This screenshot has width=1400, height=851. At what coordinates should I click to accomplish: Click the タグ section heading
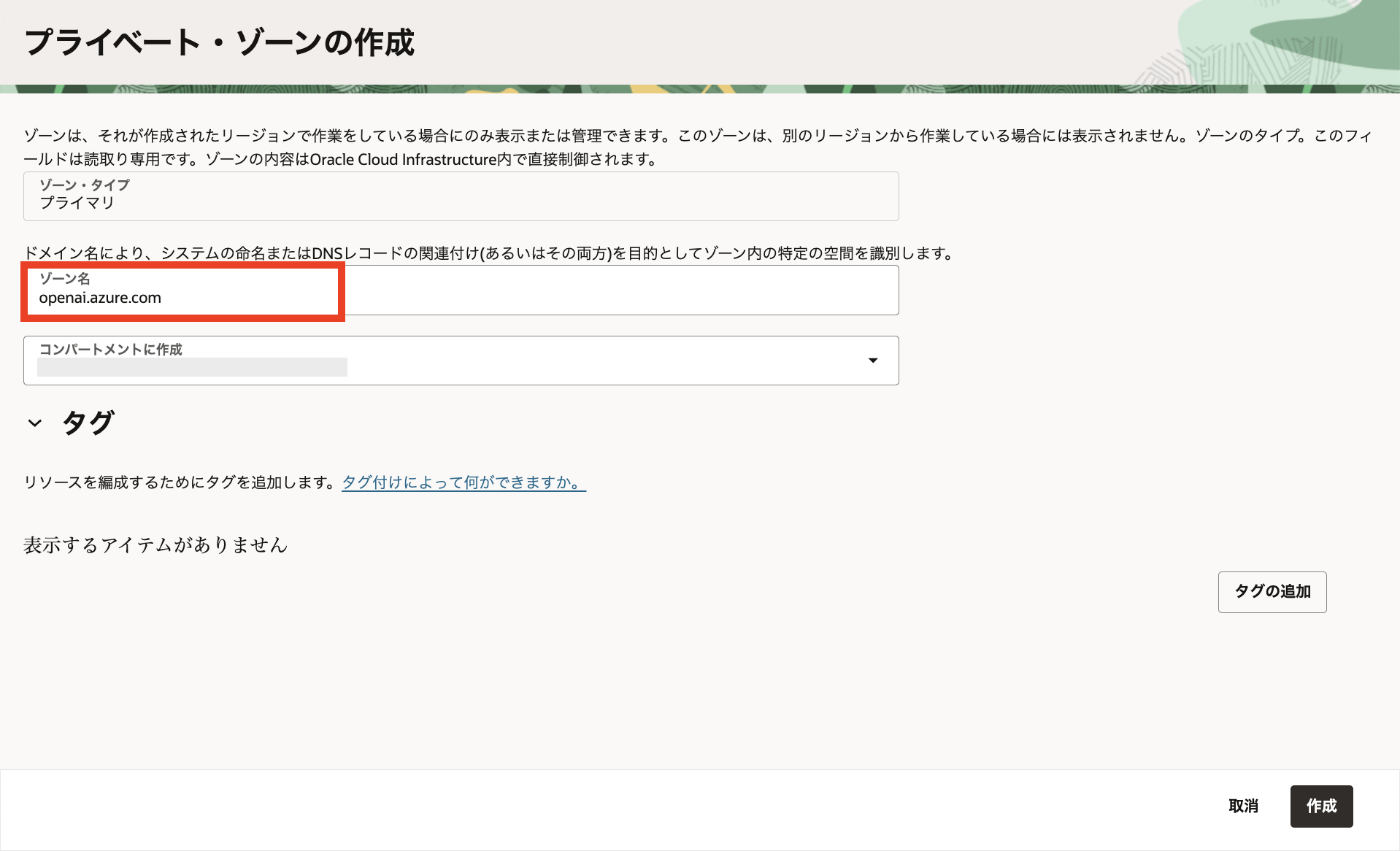pyautogui.click(x=87, y=422)
